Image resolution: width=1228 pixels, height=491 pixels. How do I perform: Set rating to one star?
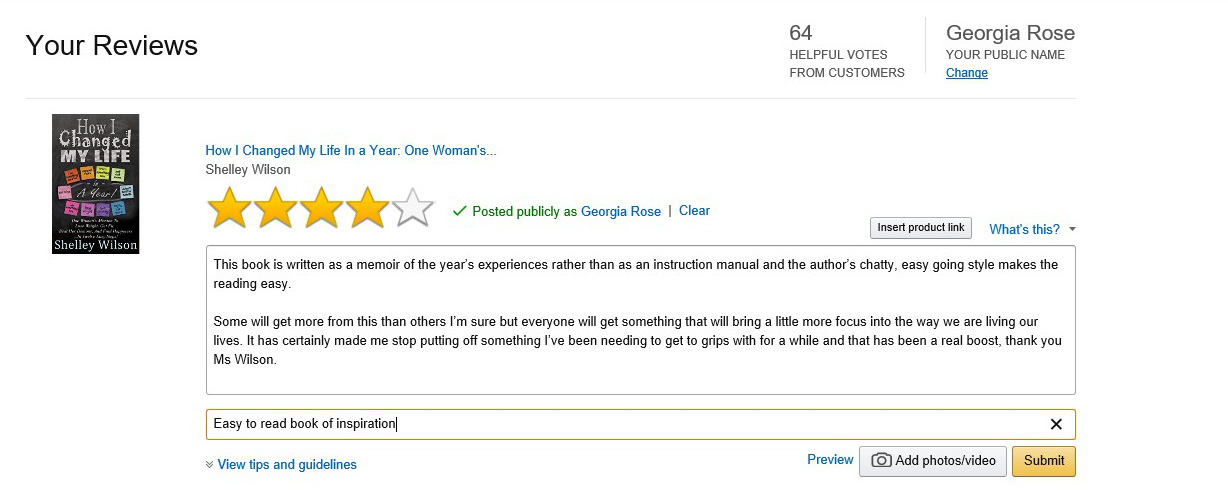[x=229, y=209]
